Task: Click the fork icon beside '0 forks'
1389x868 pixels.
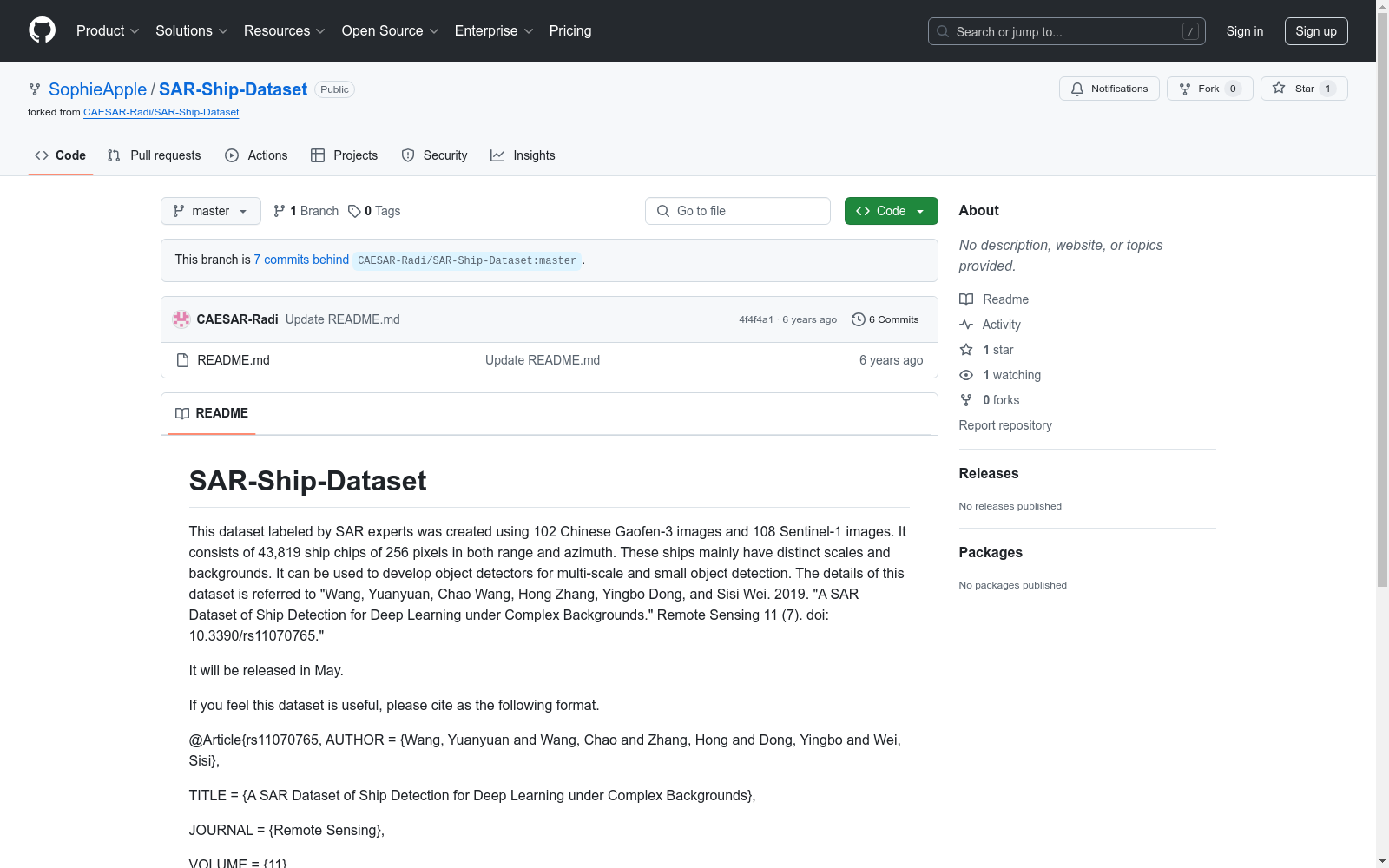Action: click(966, 400)
